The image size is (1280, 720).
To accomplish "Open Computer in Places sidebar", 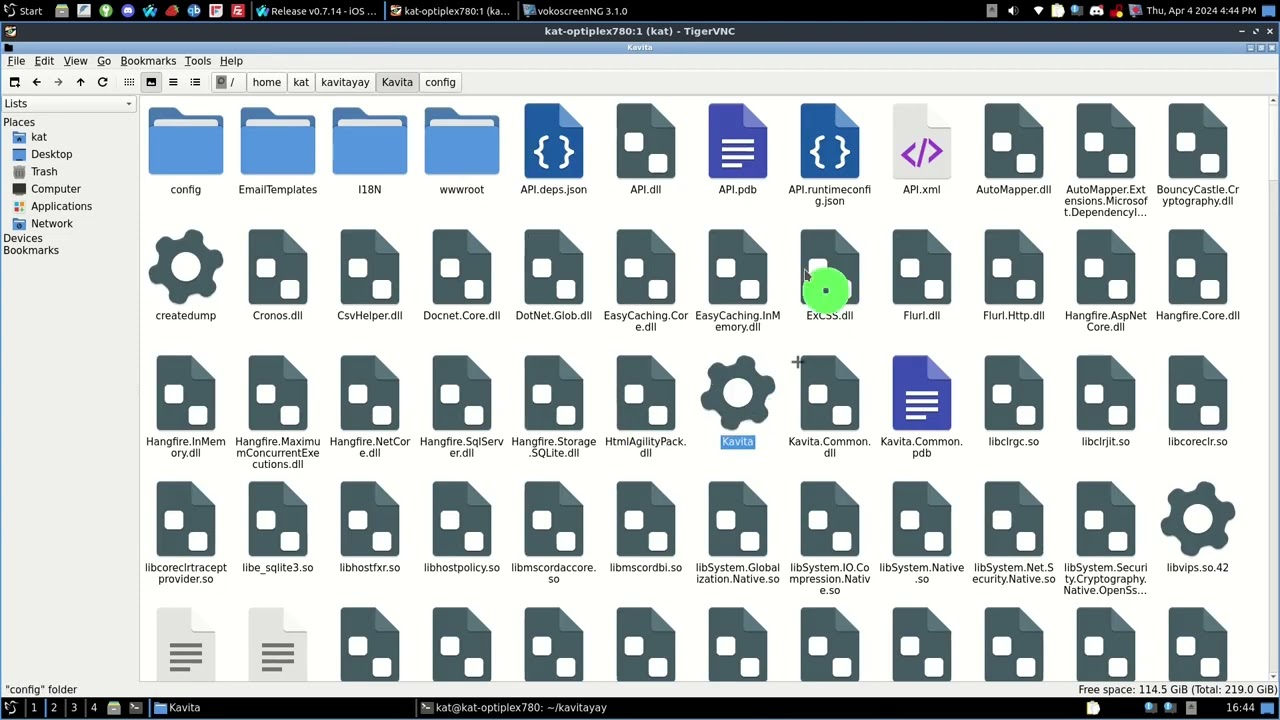I will tap(55, 189).
